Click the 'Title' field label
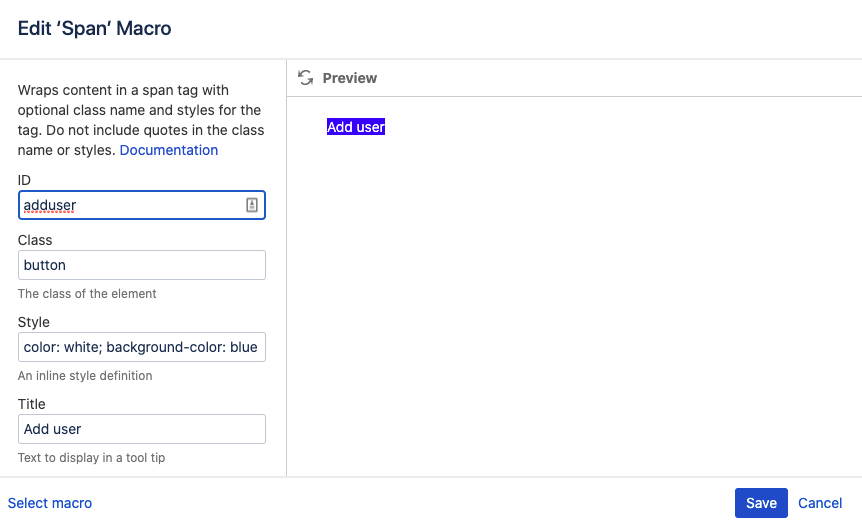 pos(32,404)
